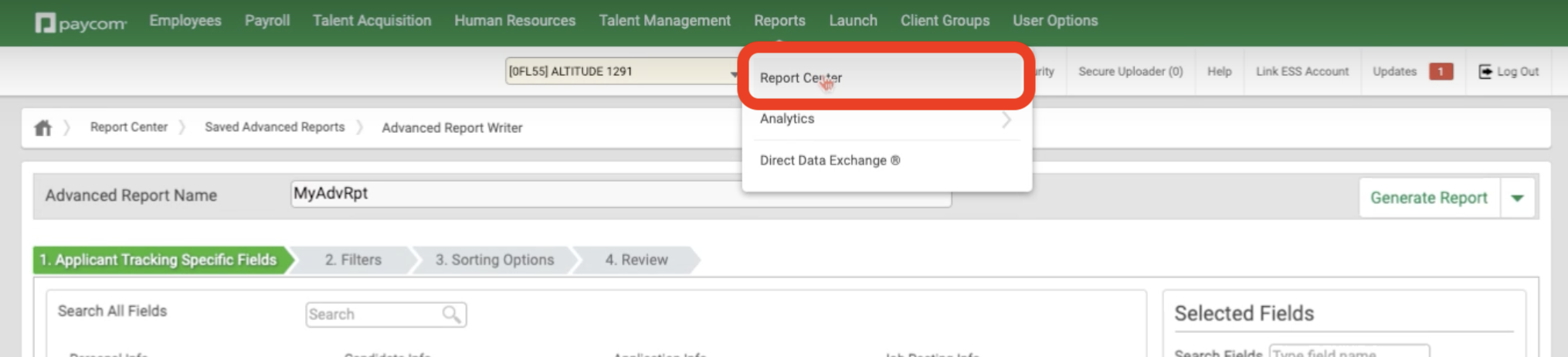Open Saved Advanced Reports breadcrumb link

click(275, 127)
